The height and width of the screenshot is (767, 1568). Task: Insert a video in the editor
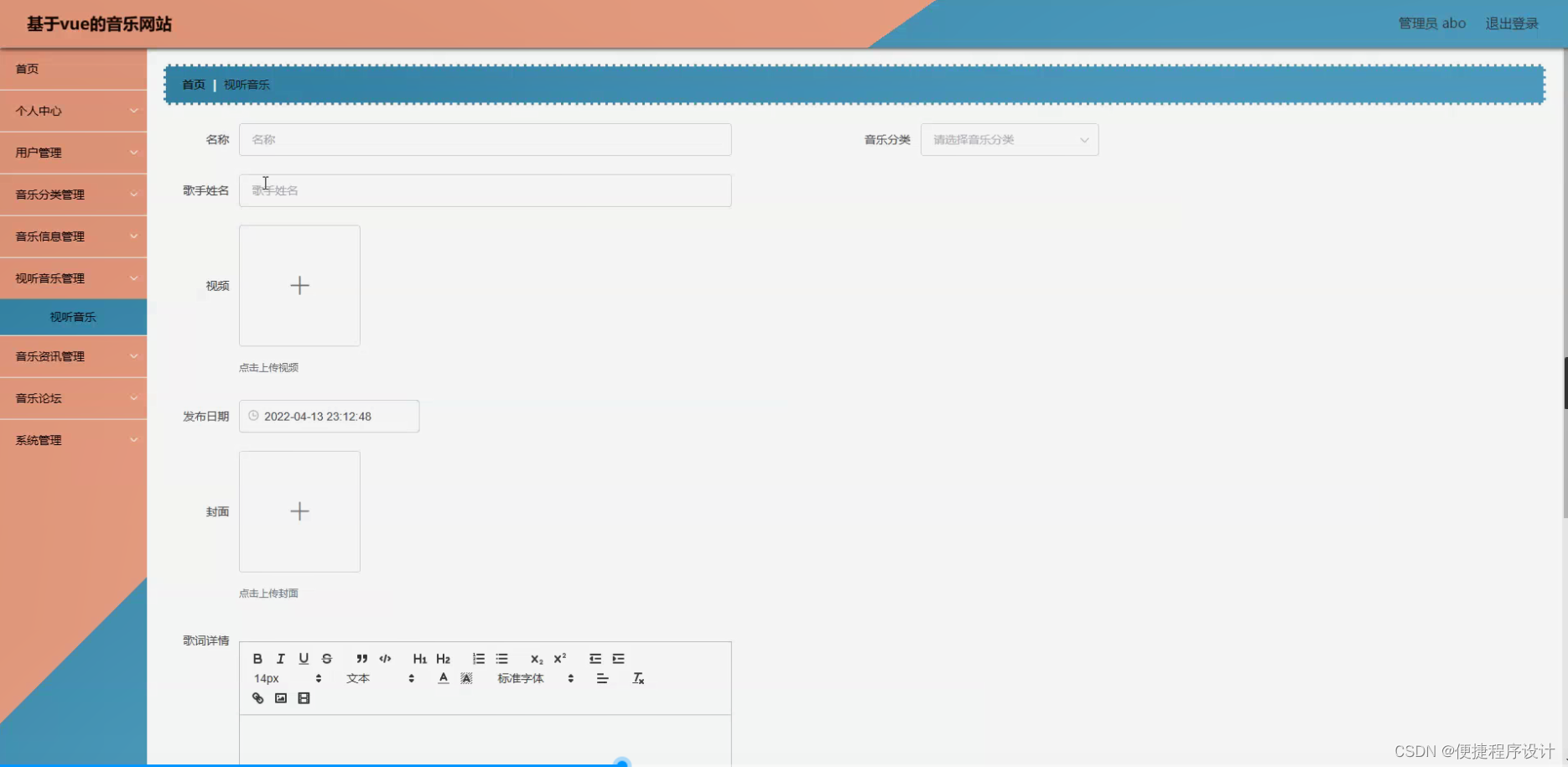pyautogui.click(x=304, y=698)
